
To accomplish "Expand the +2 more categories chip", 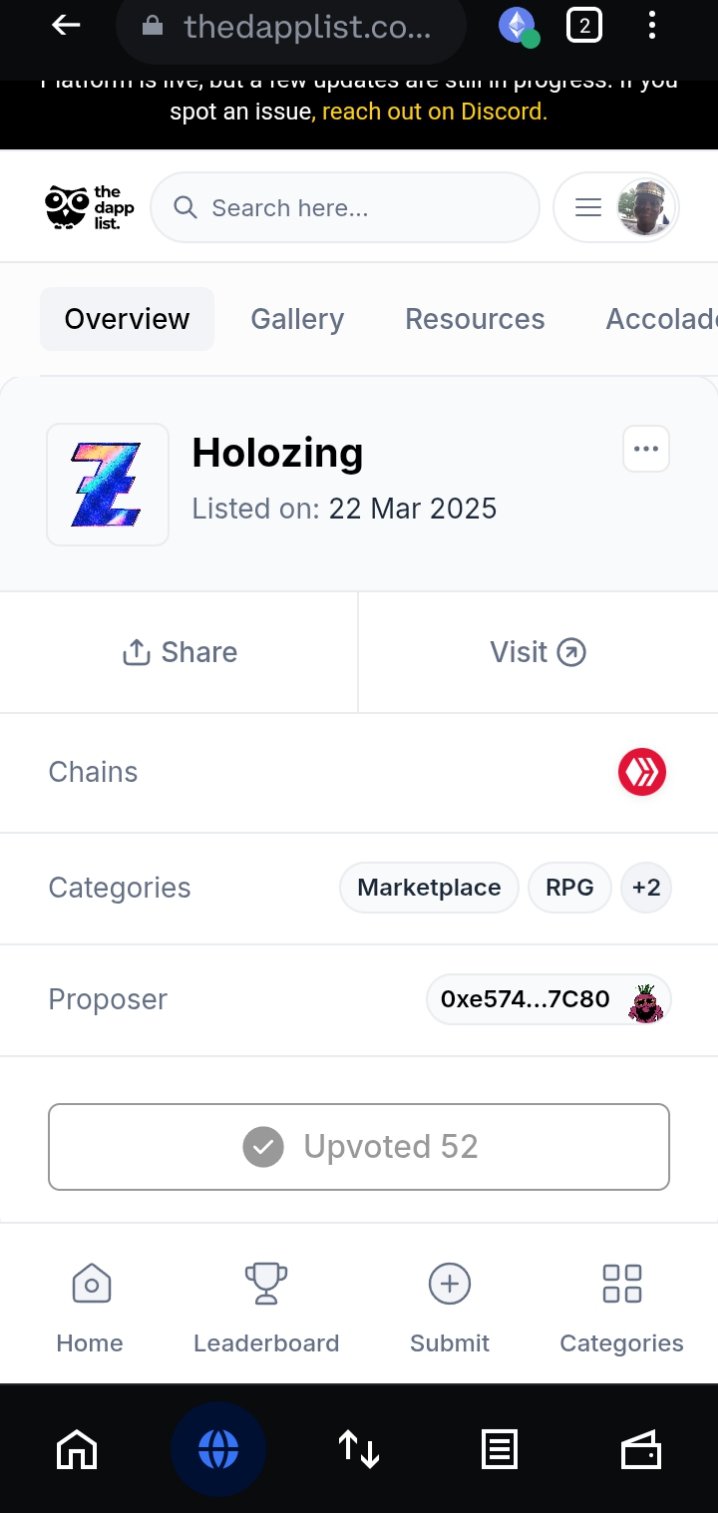I will (x=646, y=888).
